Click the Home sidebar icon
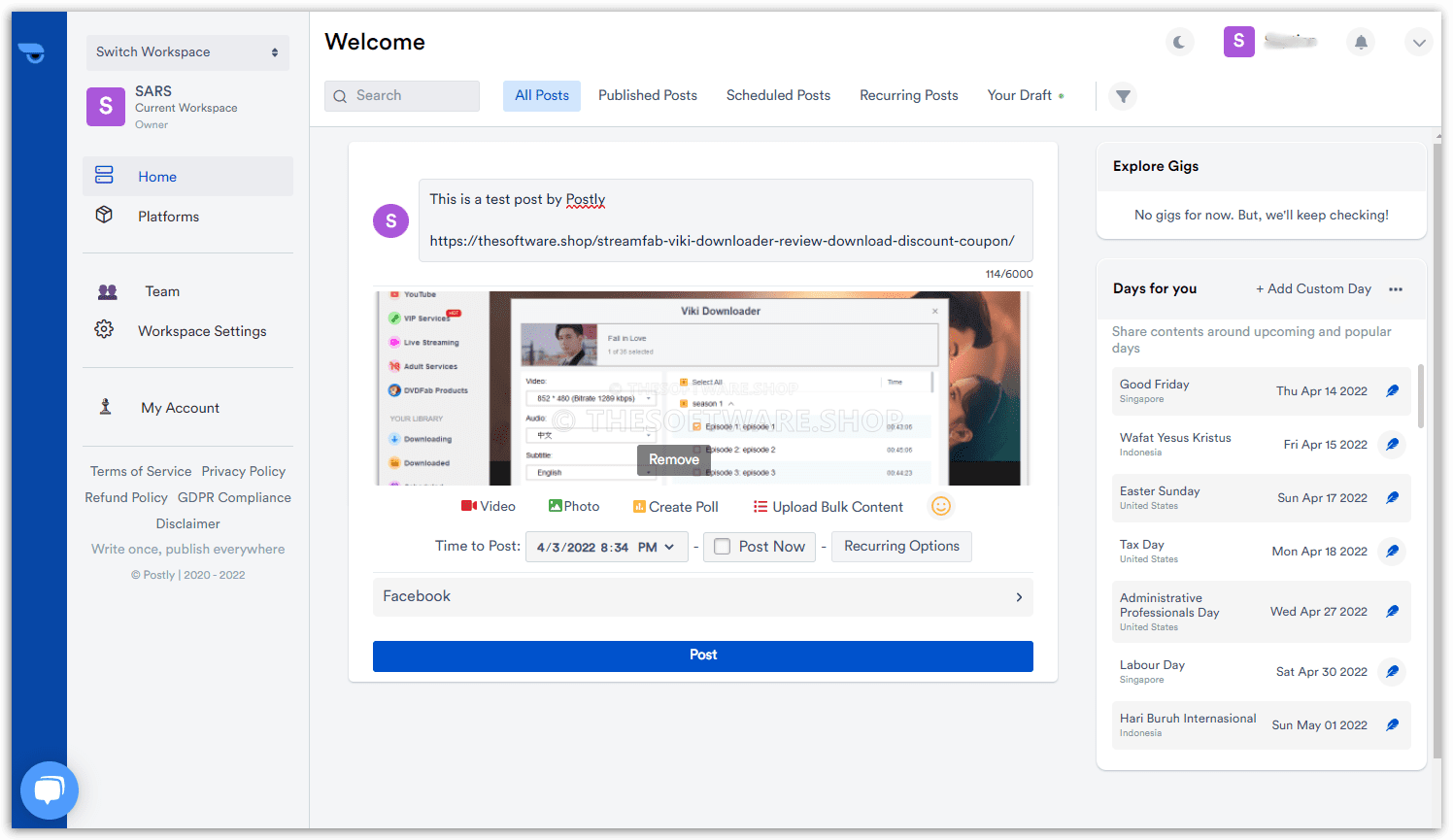Screen dimensions: 1453x840 [x=104, y=176]
